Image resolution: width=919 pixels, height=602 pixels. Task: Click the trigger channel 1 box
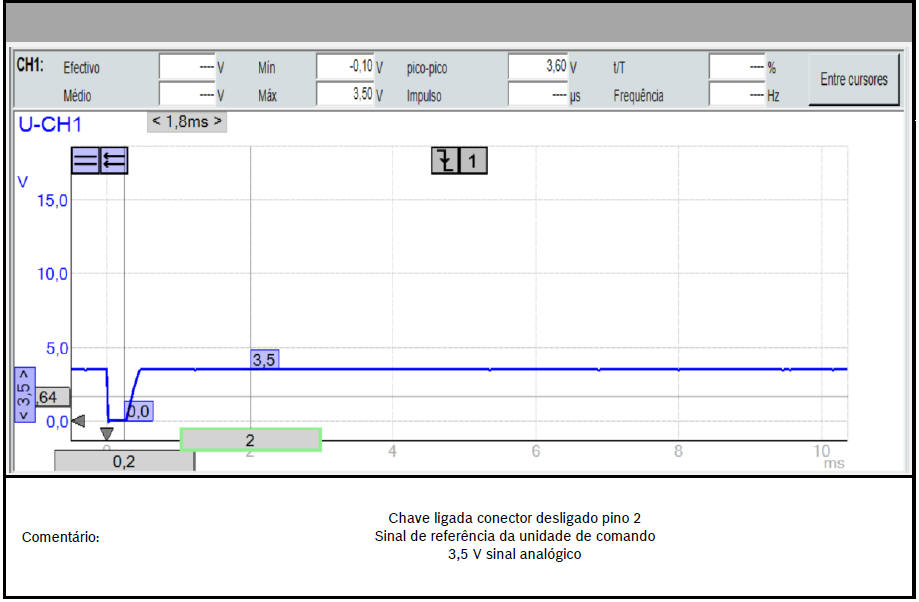tap(473, 160)
